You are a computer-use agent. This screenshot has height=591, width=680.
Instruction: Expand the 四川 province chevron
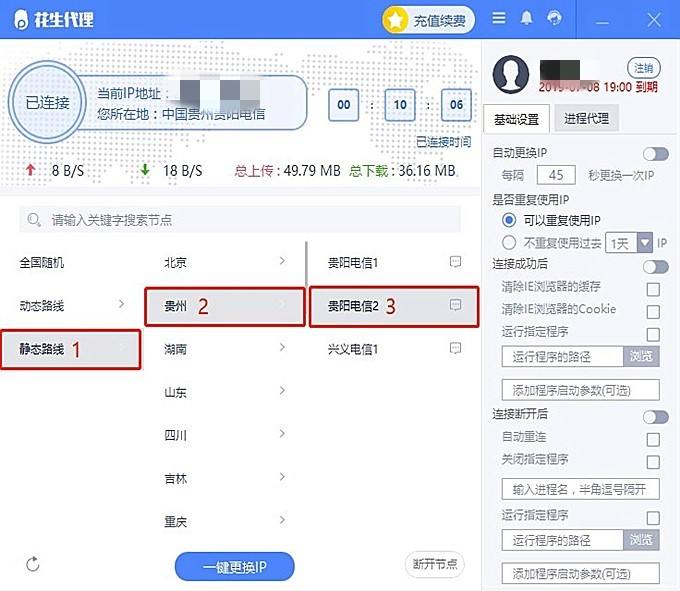[282, 433]
